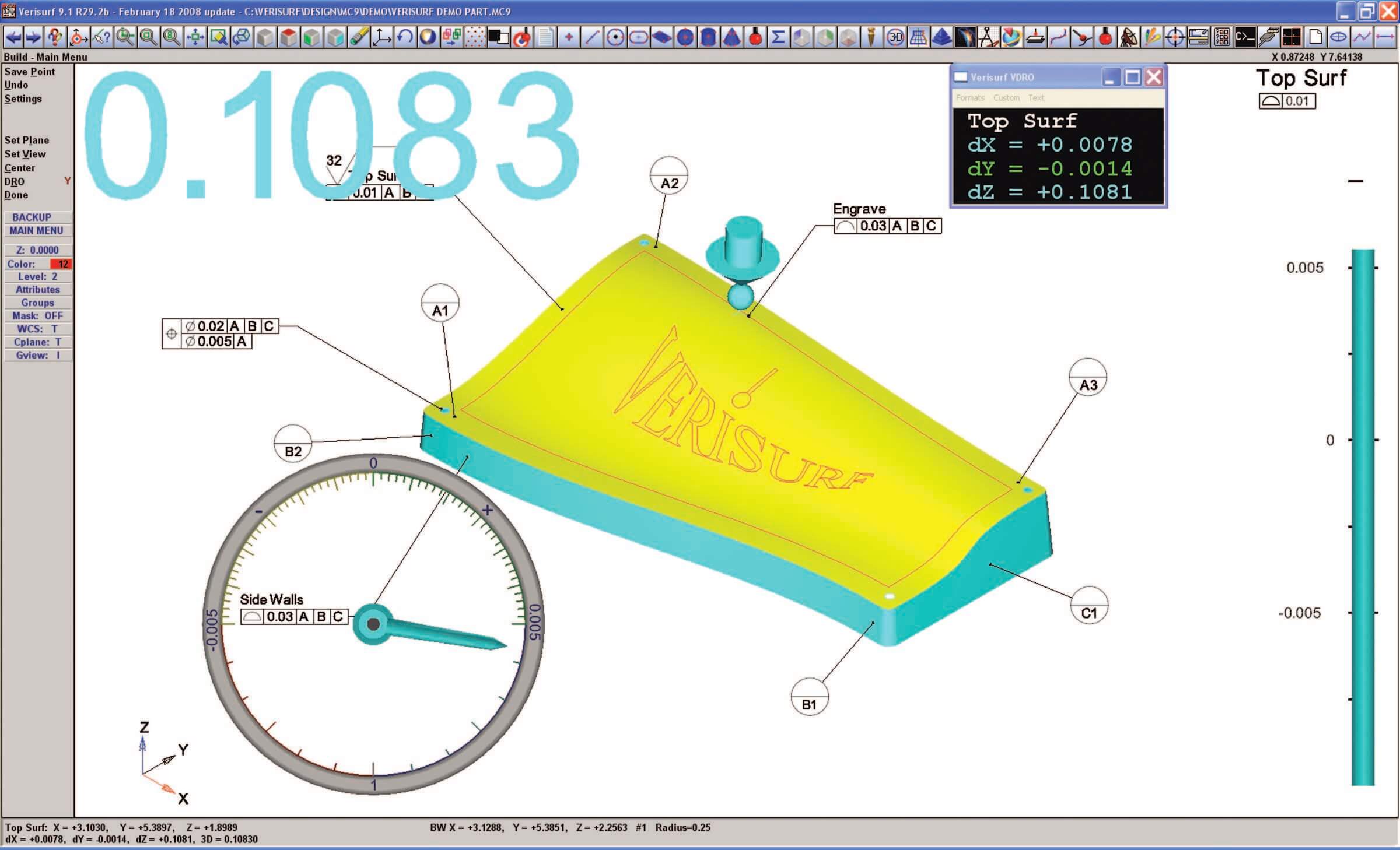Image resolution: width=1400 pixels, height=850 pixels.
Task: Select Undo in the left menu
Action: click(16, 85)
